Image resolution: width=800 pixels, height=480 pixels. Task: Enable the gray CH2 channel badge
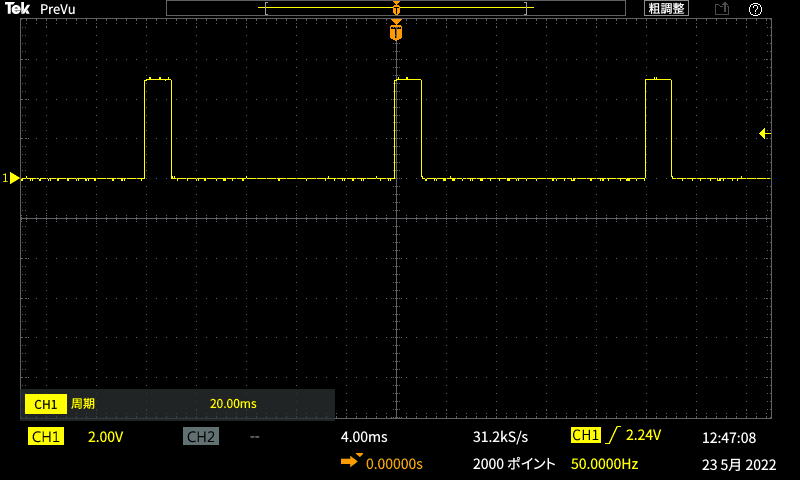click(200, 437)
